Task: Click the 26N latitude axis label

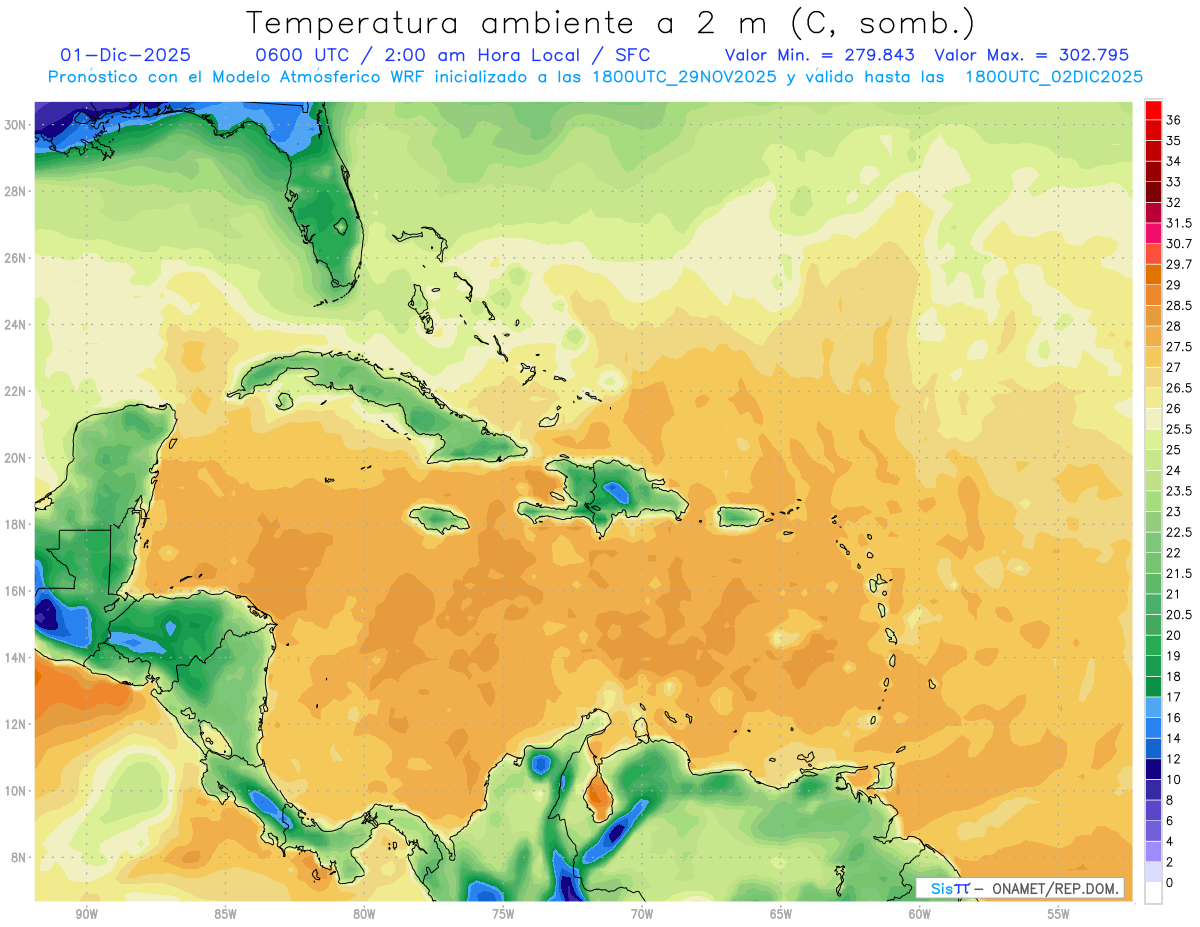Action: click(x=15, y=258)
